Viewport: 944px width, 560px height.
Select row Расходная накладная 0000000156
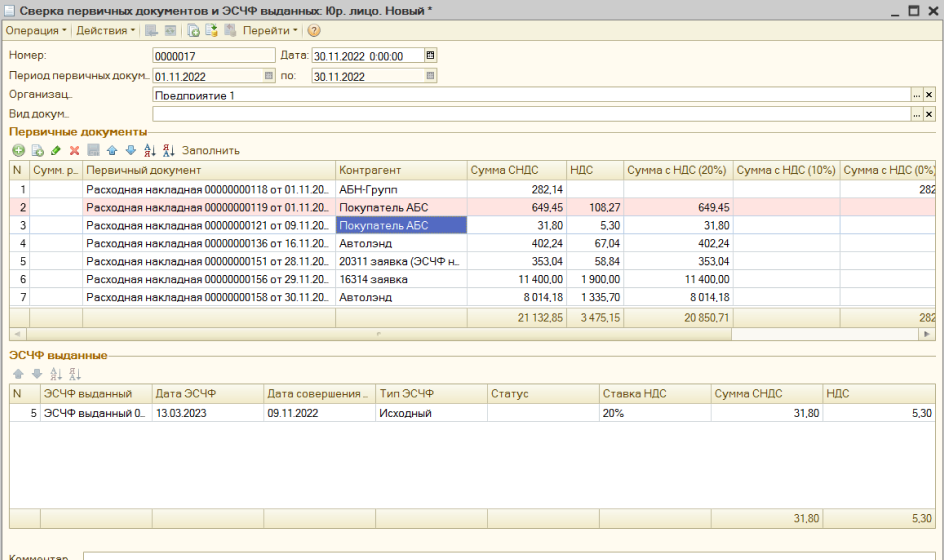(x=472, y=279)
